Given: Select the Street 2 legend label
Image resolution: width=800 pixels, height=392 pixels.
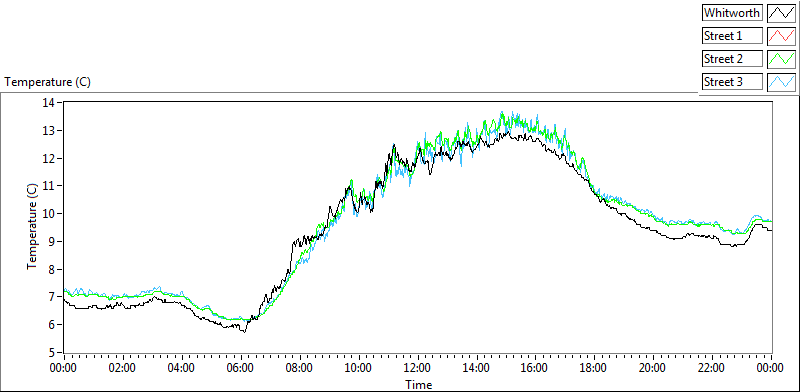Looking at the screenshot, I should coord(732,59).
